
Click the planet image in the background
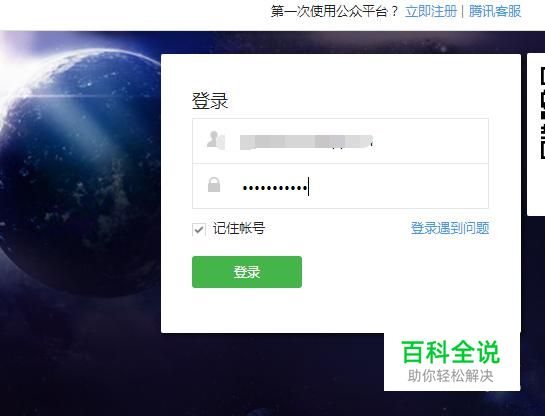click(80, 172)
